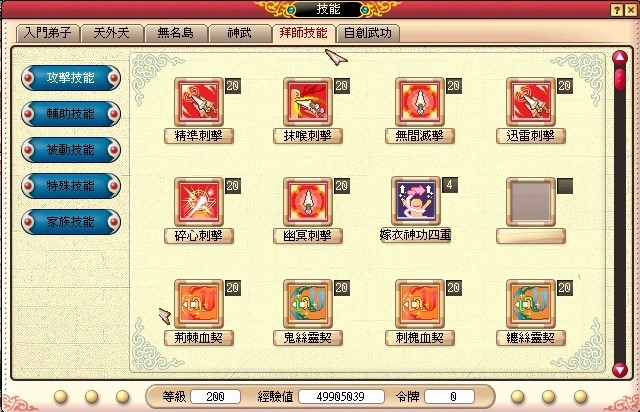Image resolution: width=640 pixels, height=412 pixels.
Task: Click the 無間滅擊 skill icon
Action: tap(420, 102)
